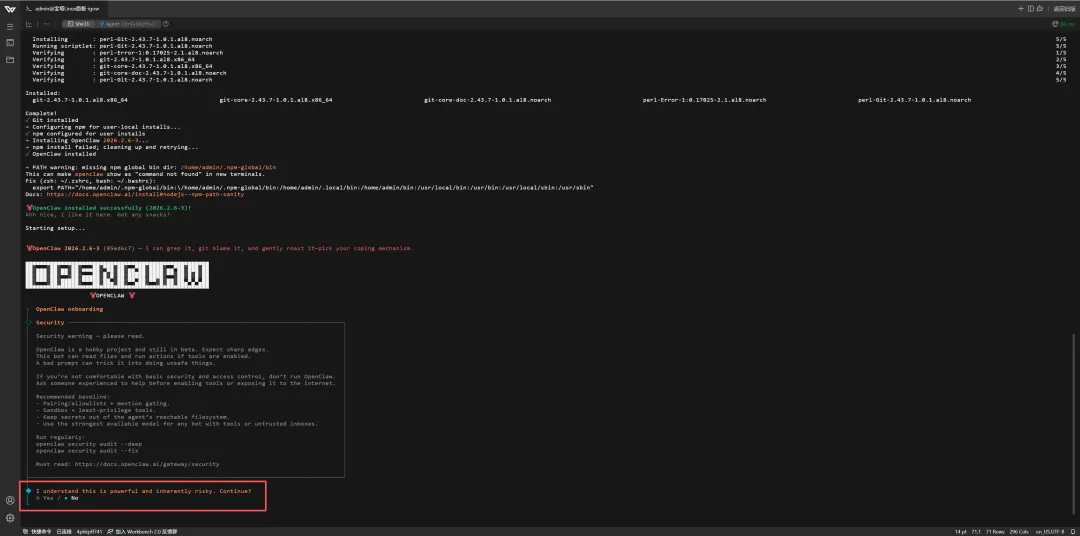Click the 'Complete!' line
This screenshot has width=1080, height=536.
41,113
